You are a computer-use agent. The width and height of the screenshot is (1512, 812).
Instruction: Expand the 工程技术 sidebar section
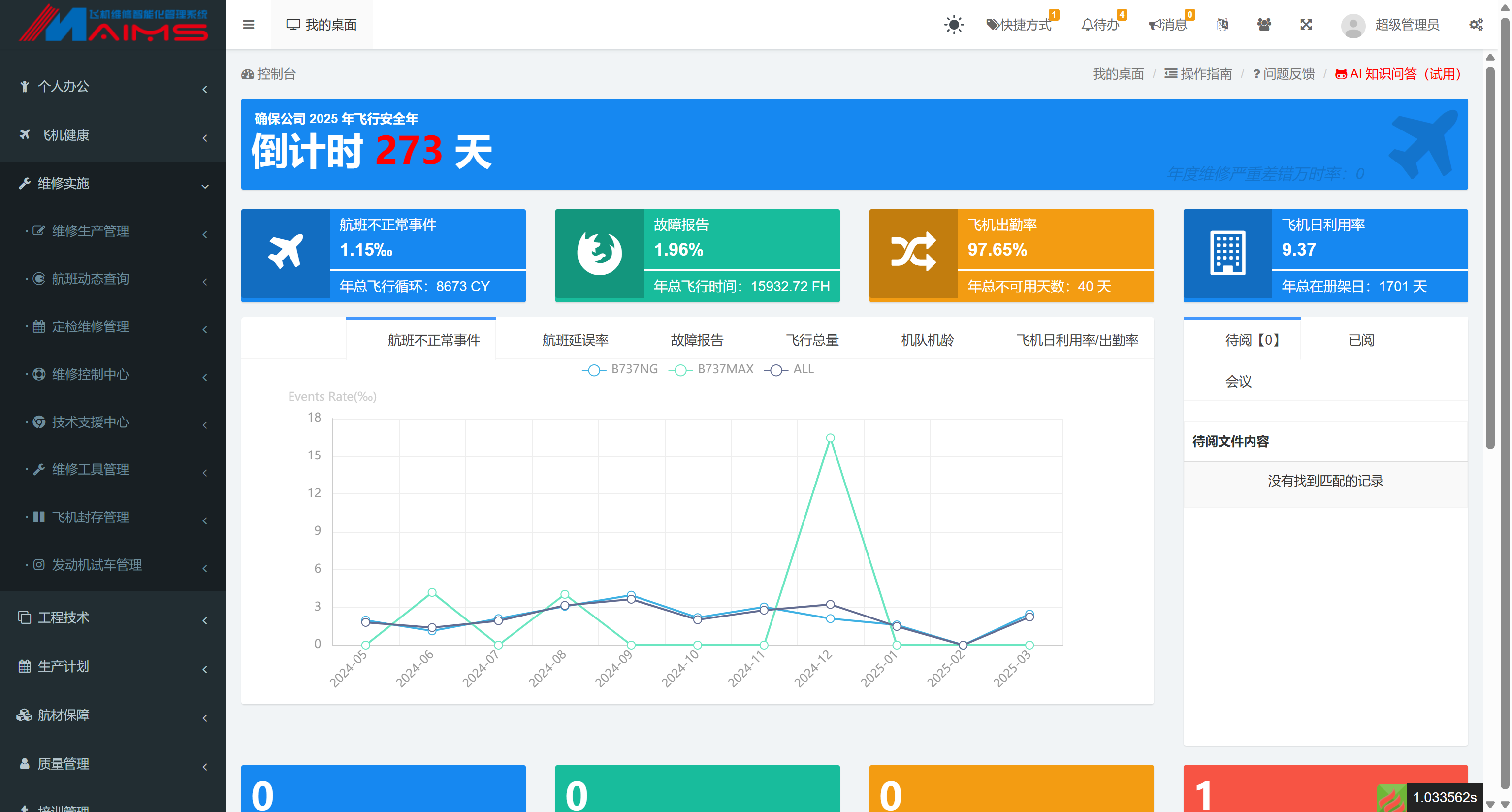tap(112, 618)
